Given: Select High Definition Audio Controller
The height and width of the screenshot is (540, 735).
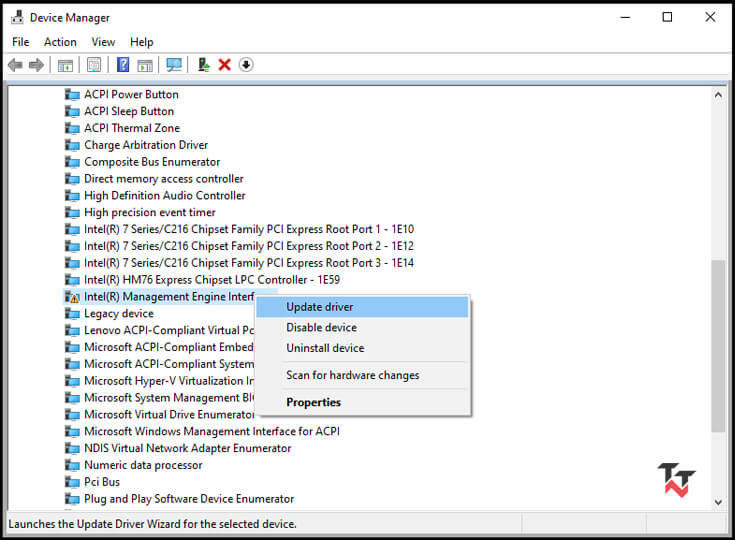Looking at the screenshot, I should tap(165, 195).
